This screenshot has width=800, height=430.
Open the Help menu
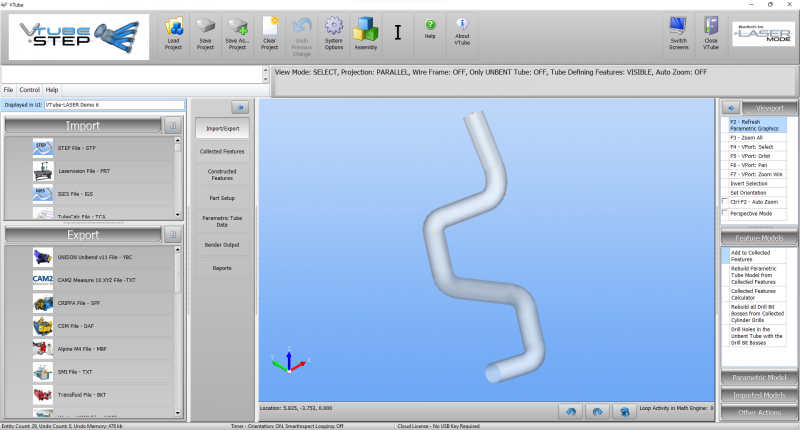pos(52,90)
